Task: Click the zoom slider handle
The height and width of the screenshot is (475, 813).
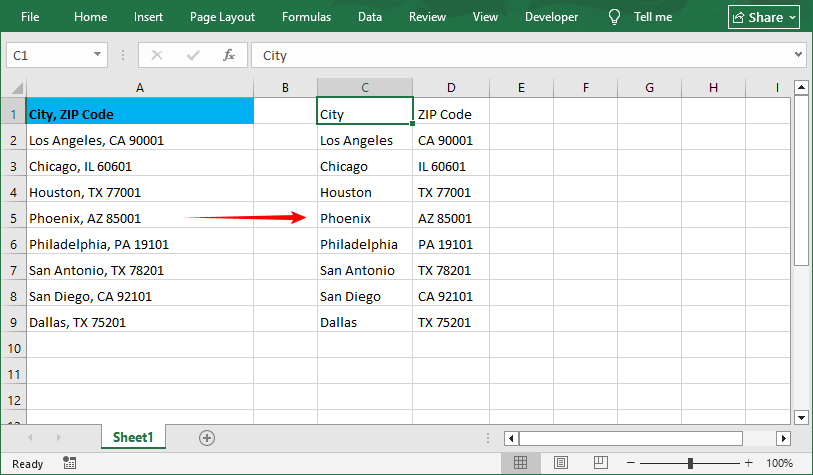Action: coord(690,463)
